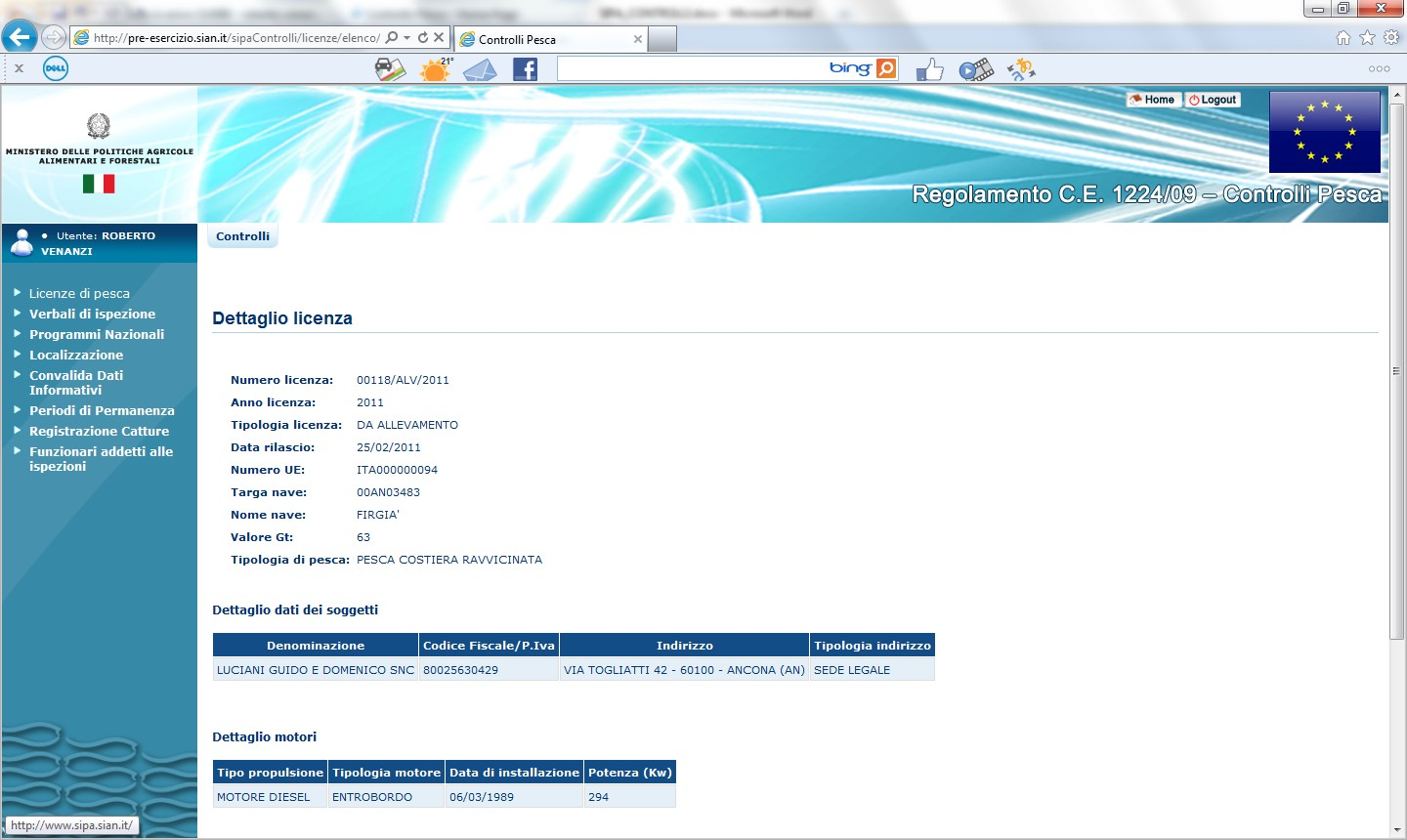Image resolution: width=1407 pixels, height=840 pixels.
Task: Open Convalida Dati Informativi menu item
Action: coord(76,383)
